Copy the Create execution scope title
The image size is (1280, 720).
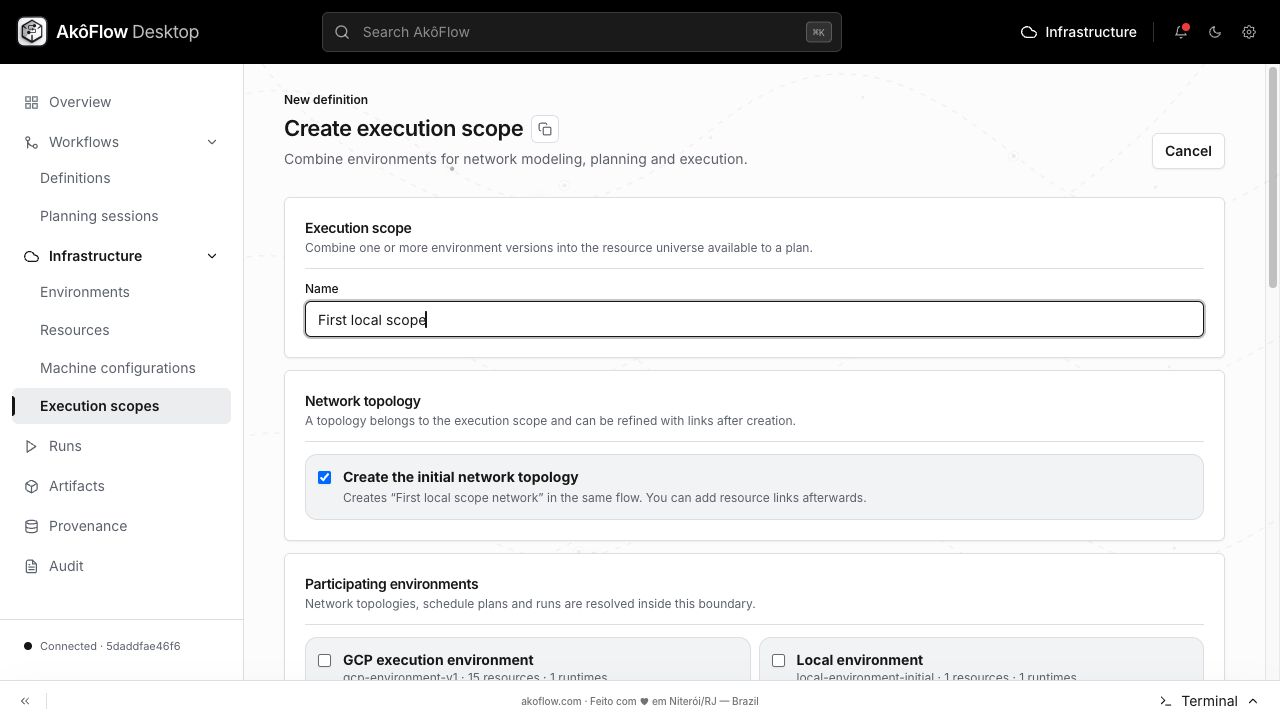[545, 129]
